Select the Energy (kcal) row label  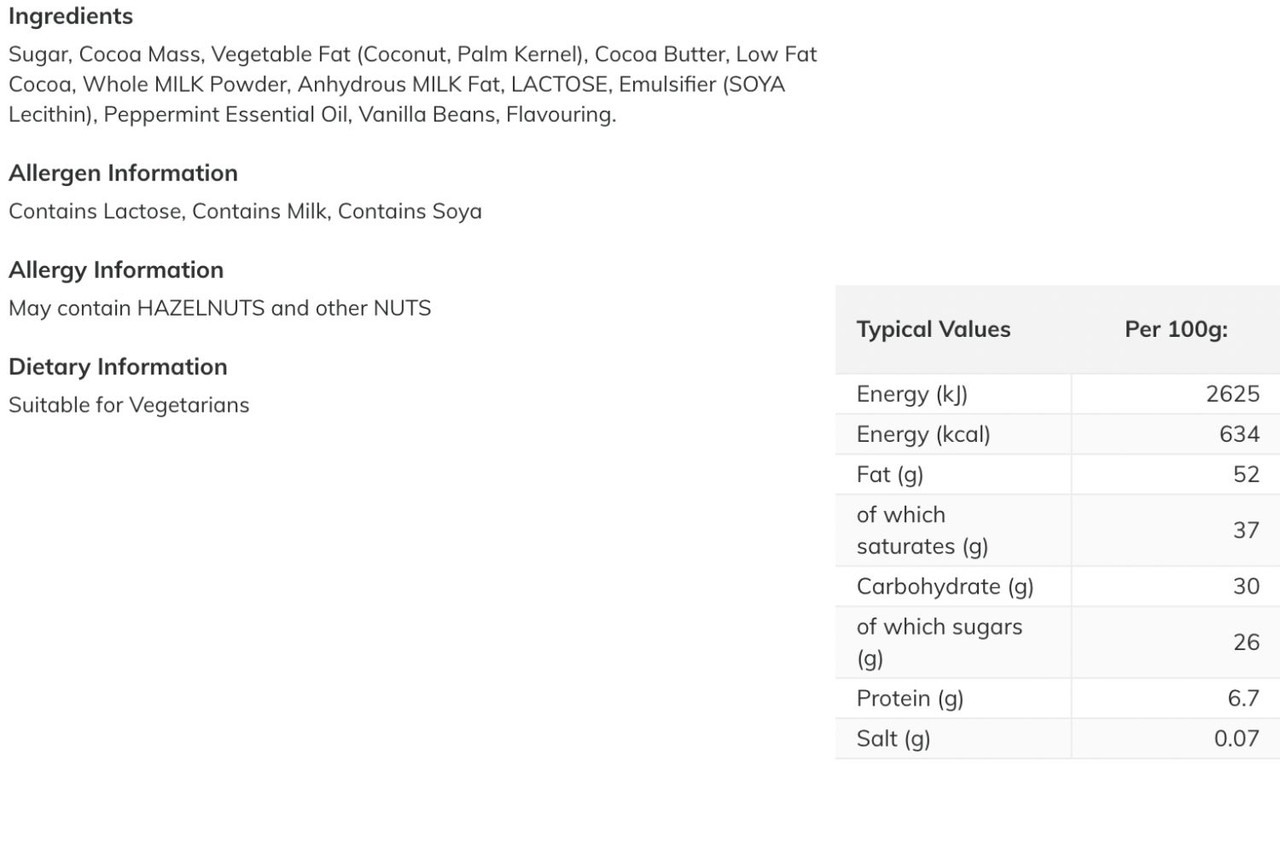pyautogui.click(x=923, y=434)
